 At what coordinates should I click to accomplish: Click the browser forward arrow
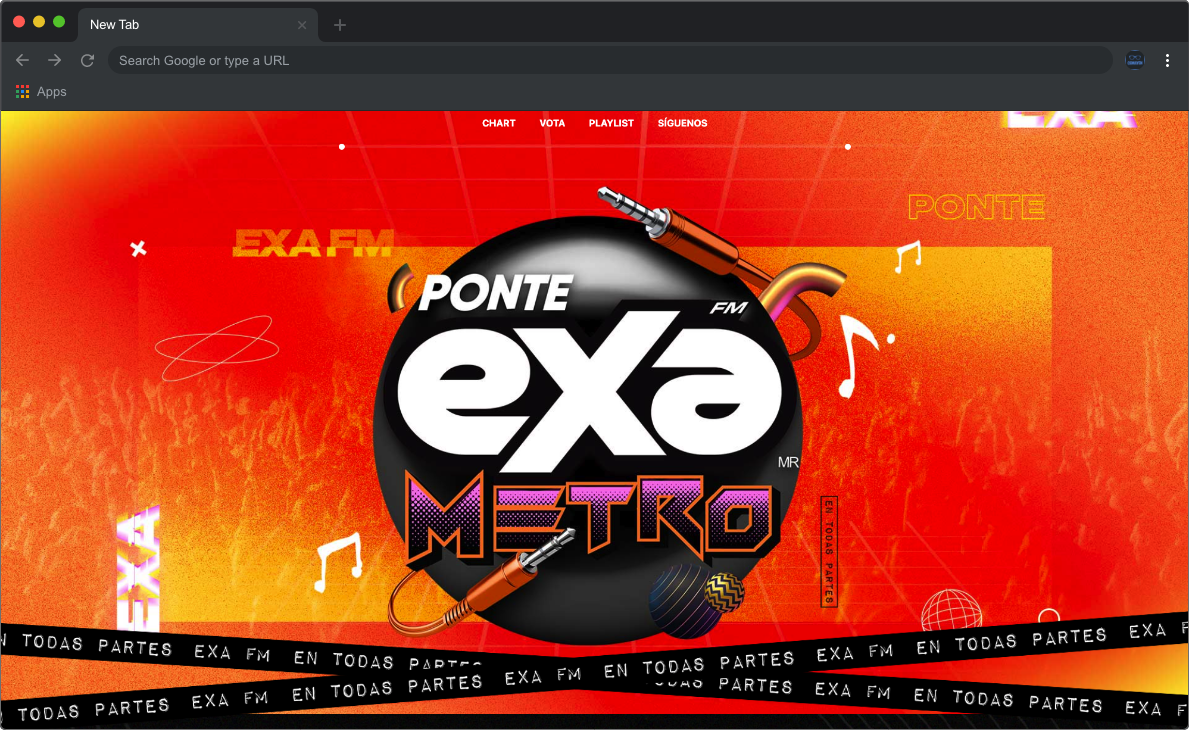55,60
